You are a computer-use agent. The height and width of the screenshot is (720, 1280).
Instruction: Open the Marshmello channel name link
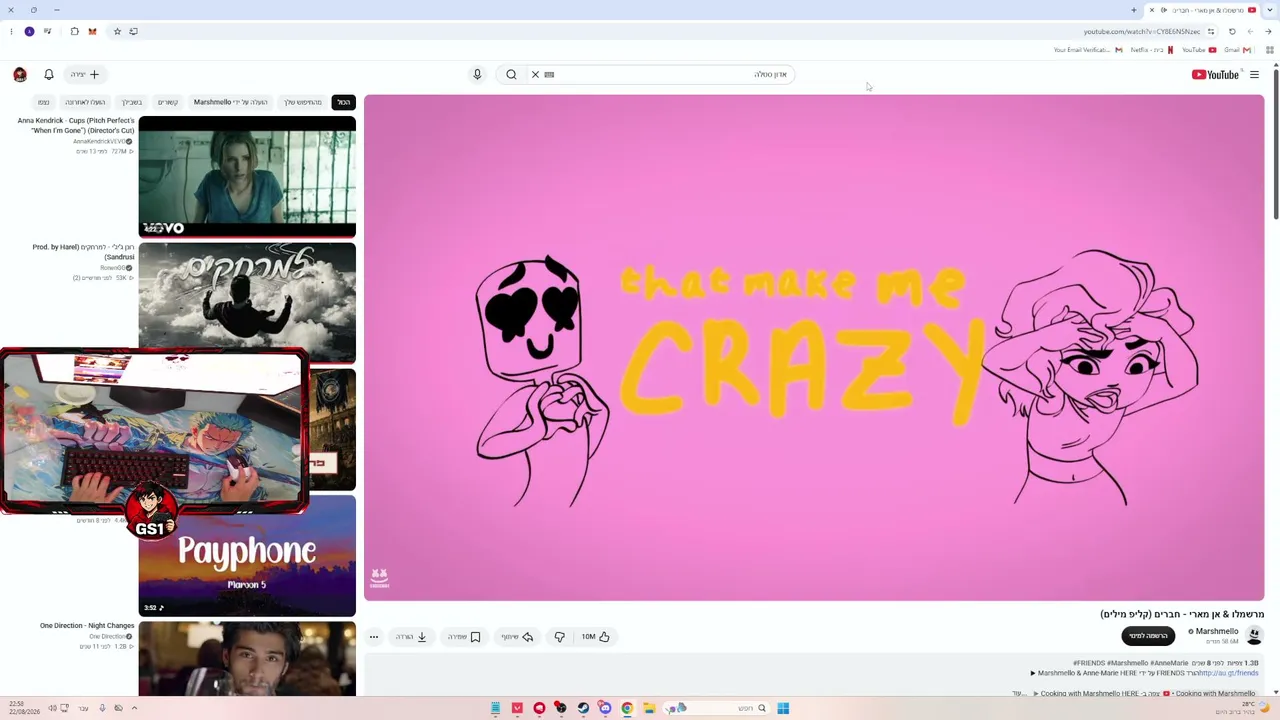(x=1216, y=632)
